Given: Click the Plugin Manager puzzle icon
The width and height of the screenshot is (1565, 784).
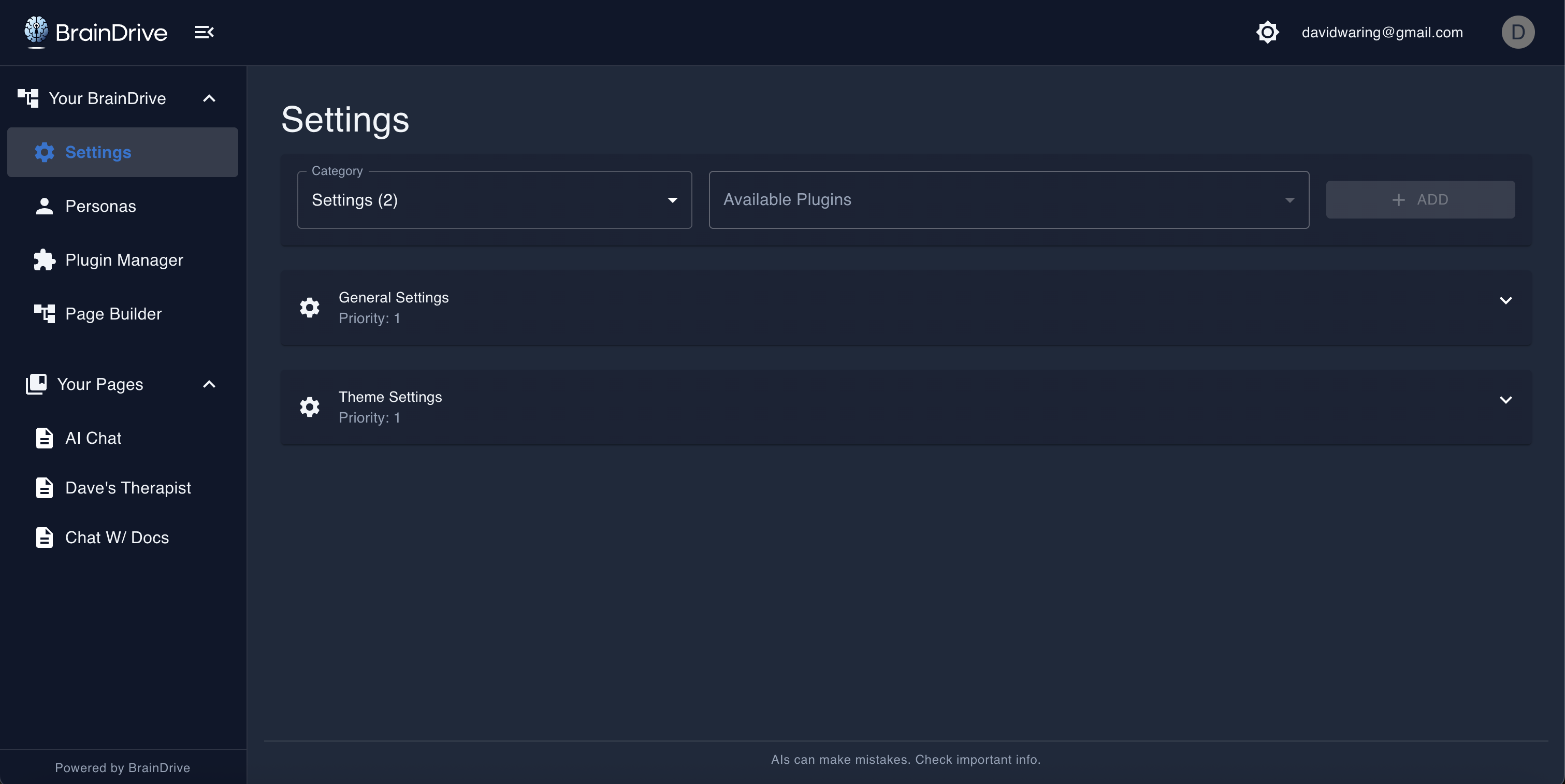Looking at the screenshot, I should [x=45, y=260].
